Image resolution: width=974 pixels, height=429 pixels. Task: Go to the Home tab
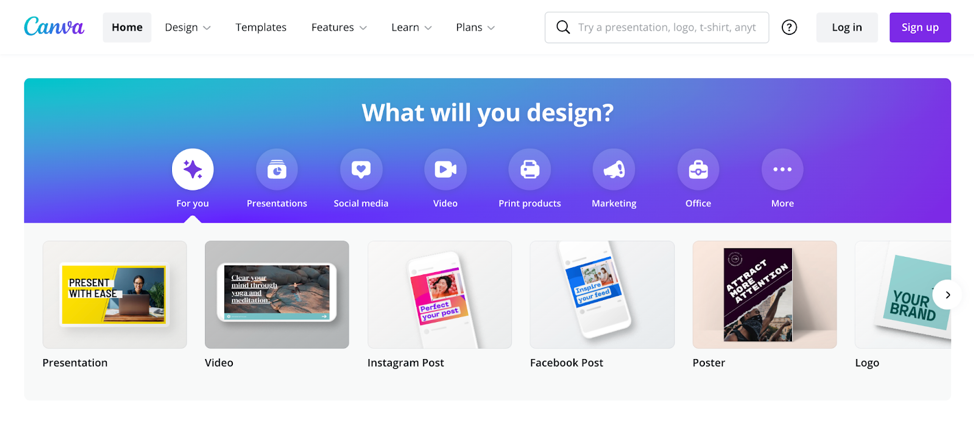click(127, 27)
